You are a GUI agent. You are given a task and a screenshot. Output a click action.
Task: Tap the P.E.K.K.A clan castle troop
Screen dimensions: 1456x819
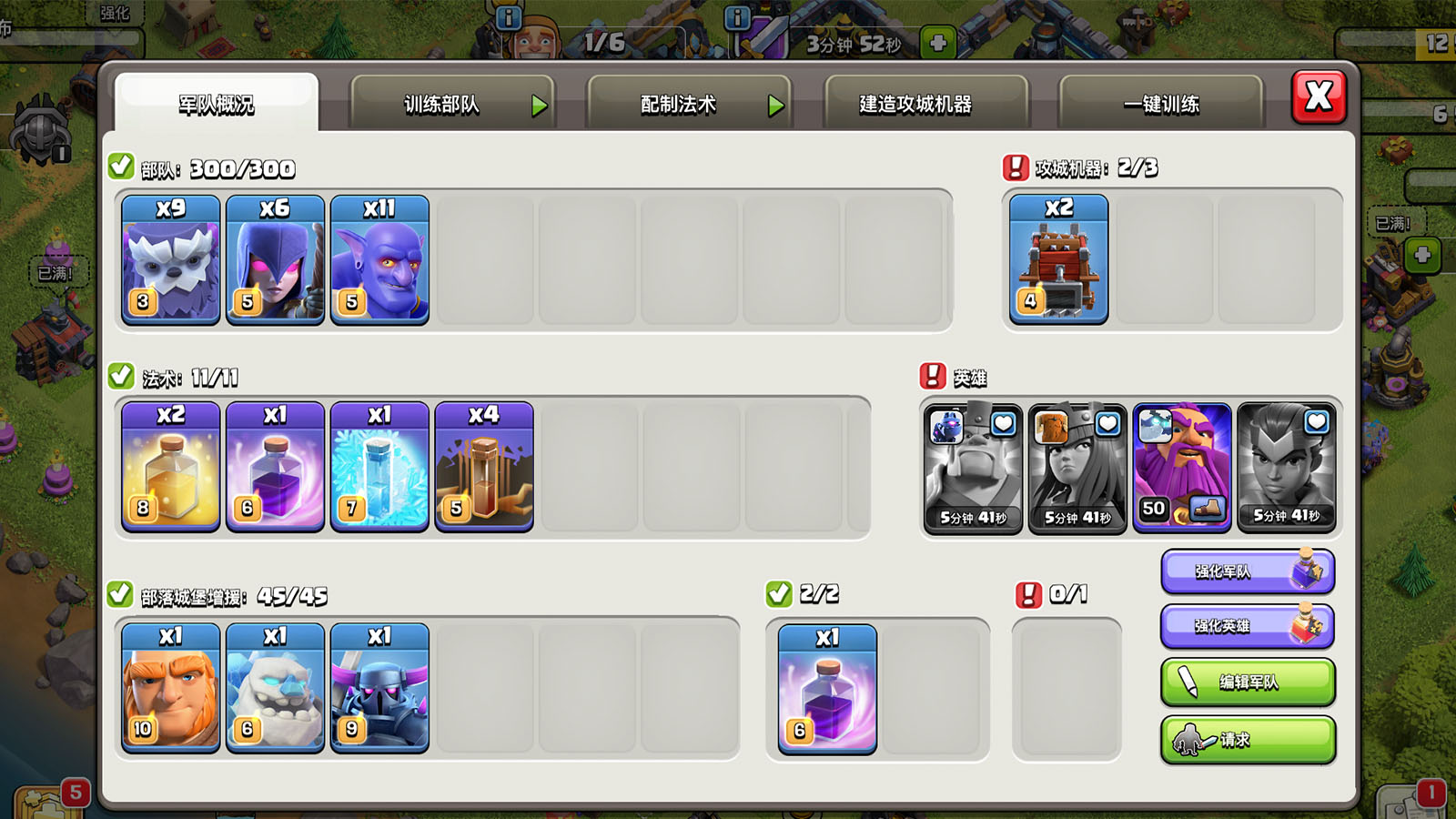pyautogui.click(x=380, y=688)
